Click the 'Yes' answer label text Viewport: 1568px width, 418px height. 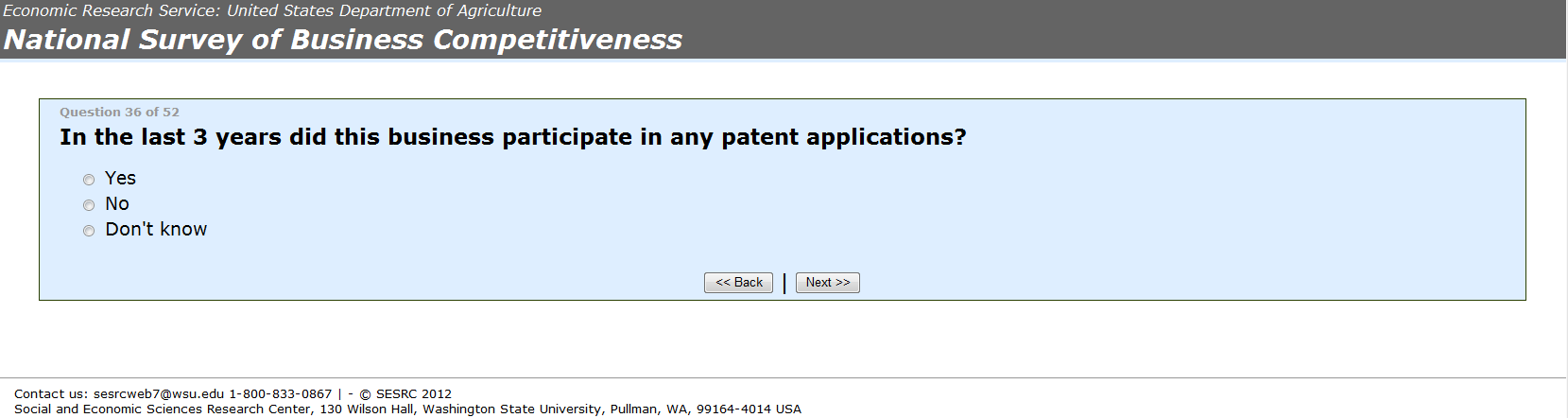(x=120, y=179)
